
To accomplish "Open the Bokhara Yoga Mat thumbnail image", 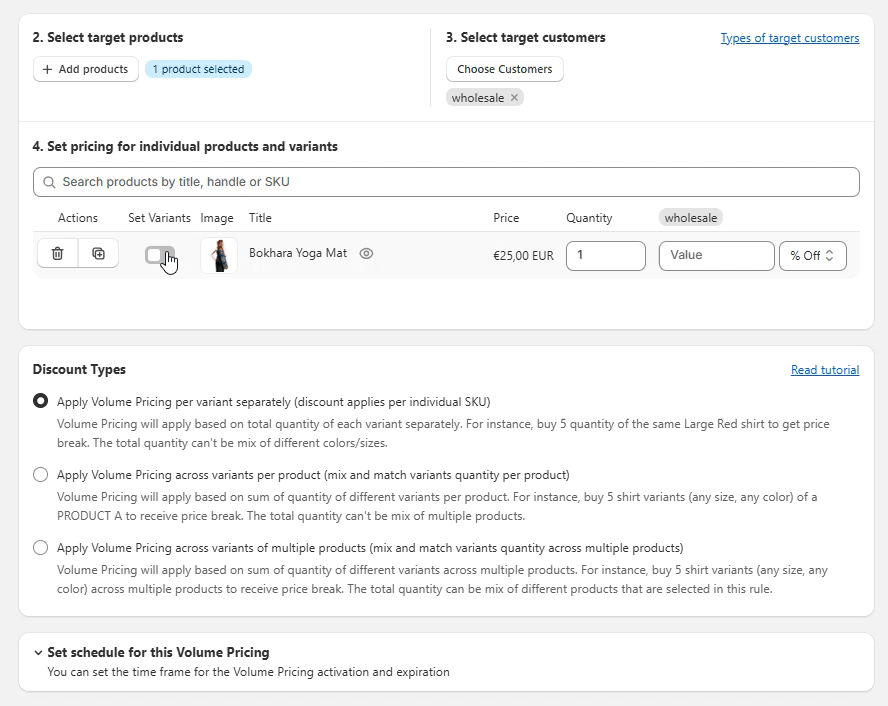I will [x=219, y=255].
